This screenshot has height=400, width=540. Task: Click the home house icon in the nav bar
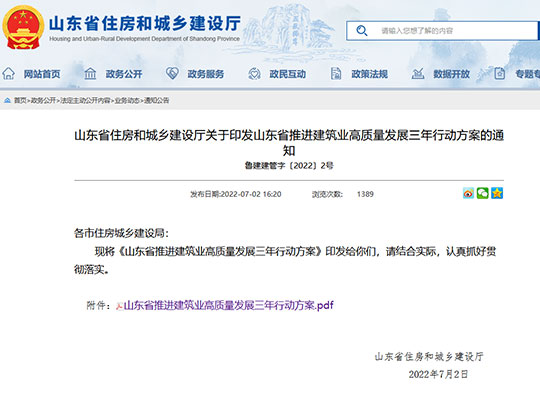click(x=8, y=73)
